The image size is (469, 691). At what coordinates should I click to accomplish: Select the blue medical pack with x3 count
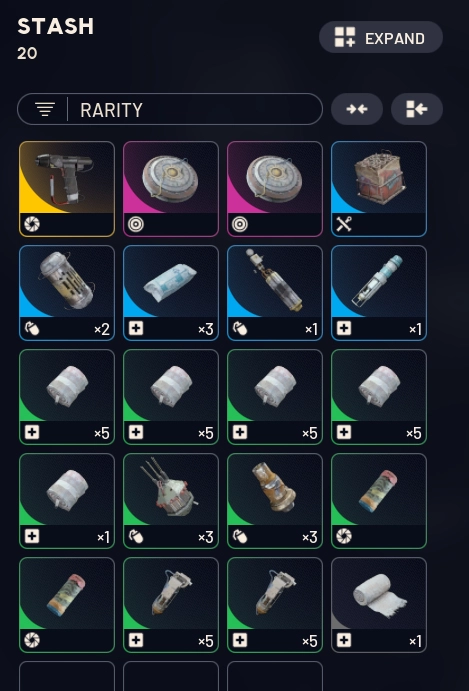(x=171, y=293)
